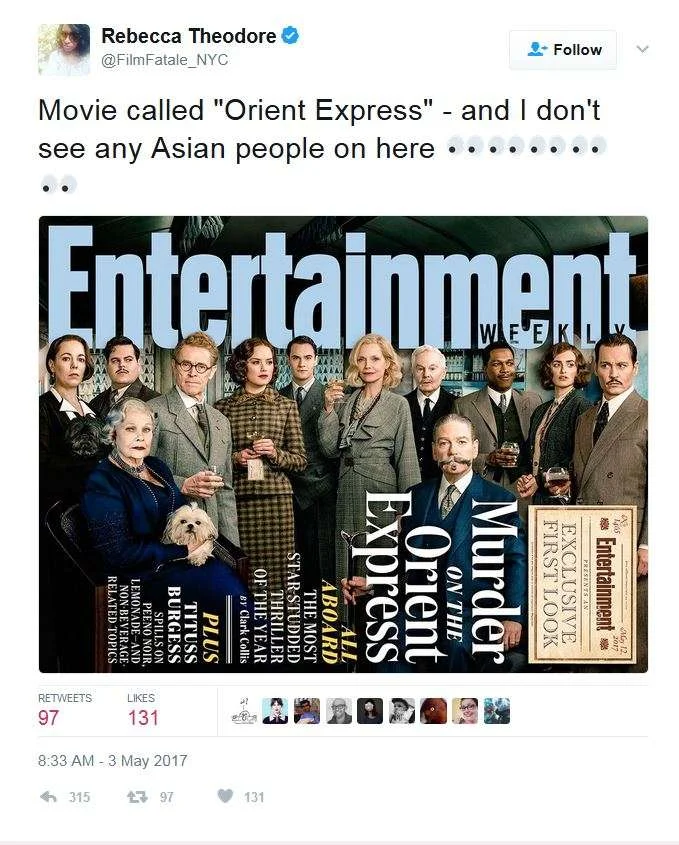Open the Rebecca Theodore name link
This screenshot has height=845, width=679.
coord(189,36)
